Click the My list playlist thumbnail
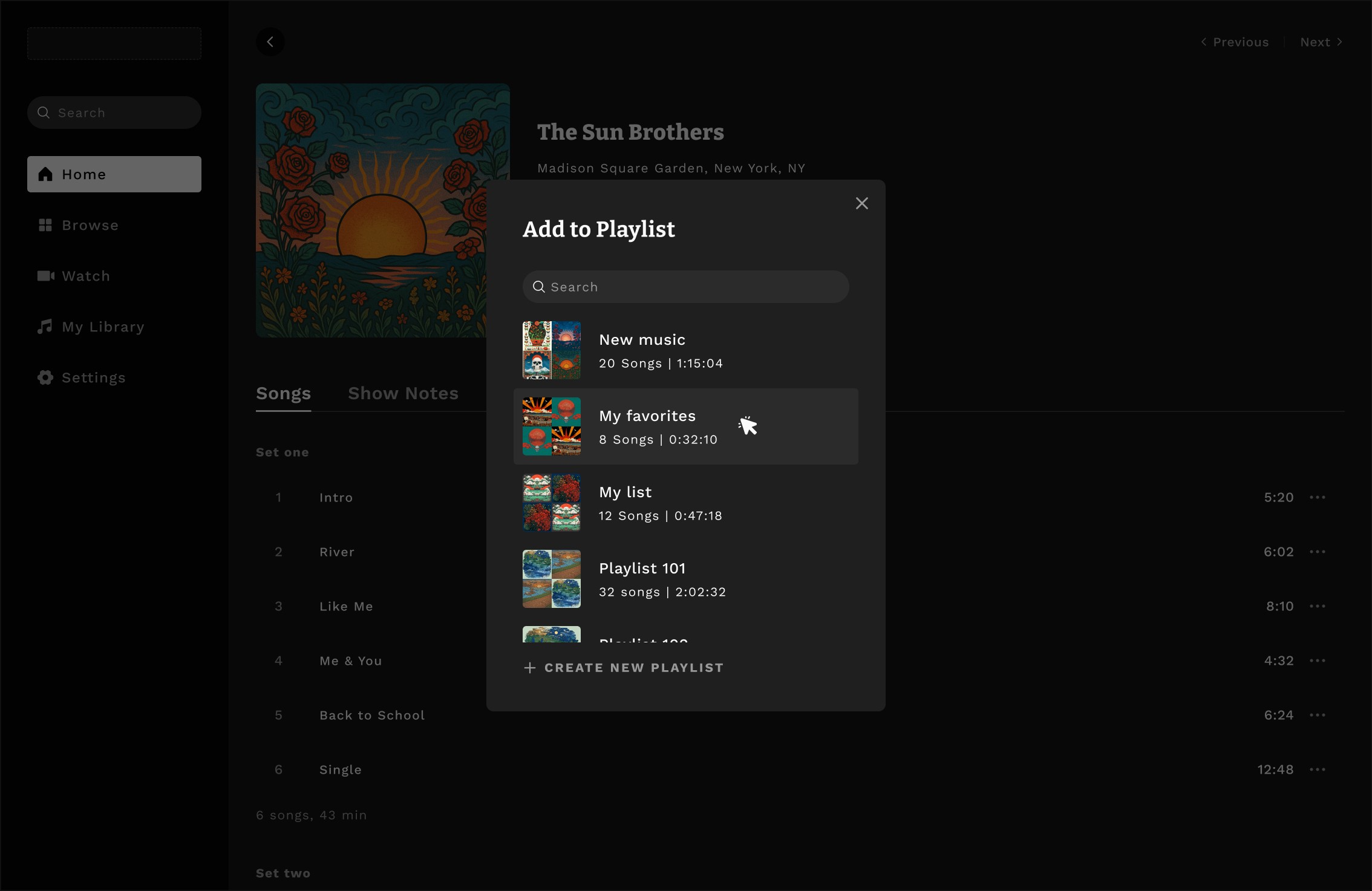This screenshot has height=891, width=1372. pos(551,503)
